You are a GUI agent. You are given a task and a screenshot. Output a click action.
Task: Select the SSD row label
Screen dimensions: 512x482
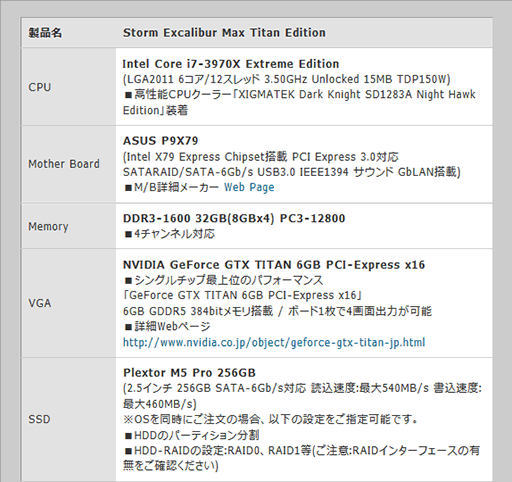point(39,419)
